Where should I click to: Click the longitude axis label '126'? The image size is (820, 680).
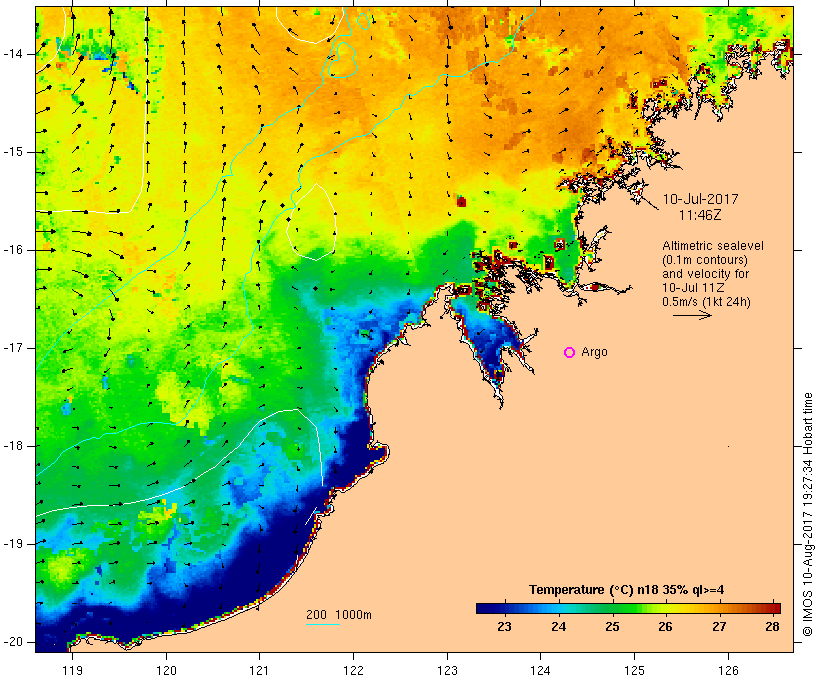(728, 671)
